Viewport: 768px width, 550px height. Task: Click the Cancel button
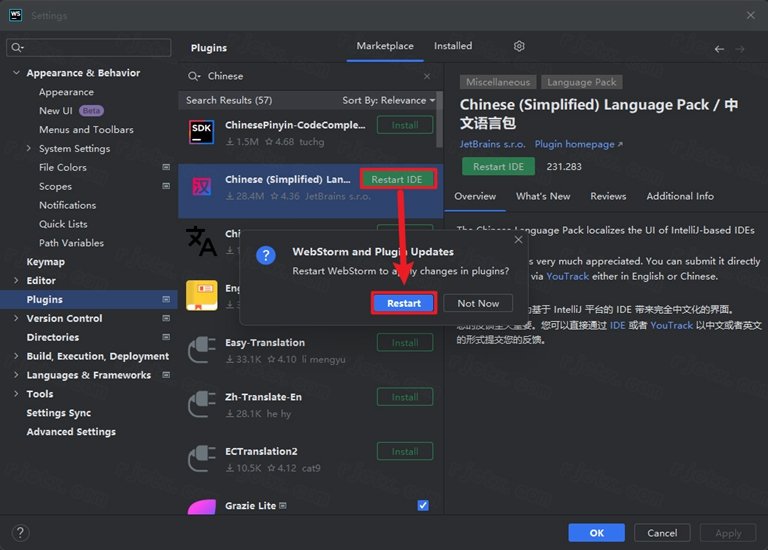tap(662, 533)
